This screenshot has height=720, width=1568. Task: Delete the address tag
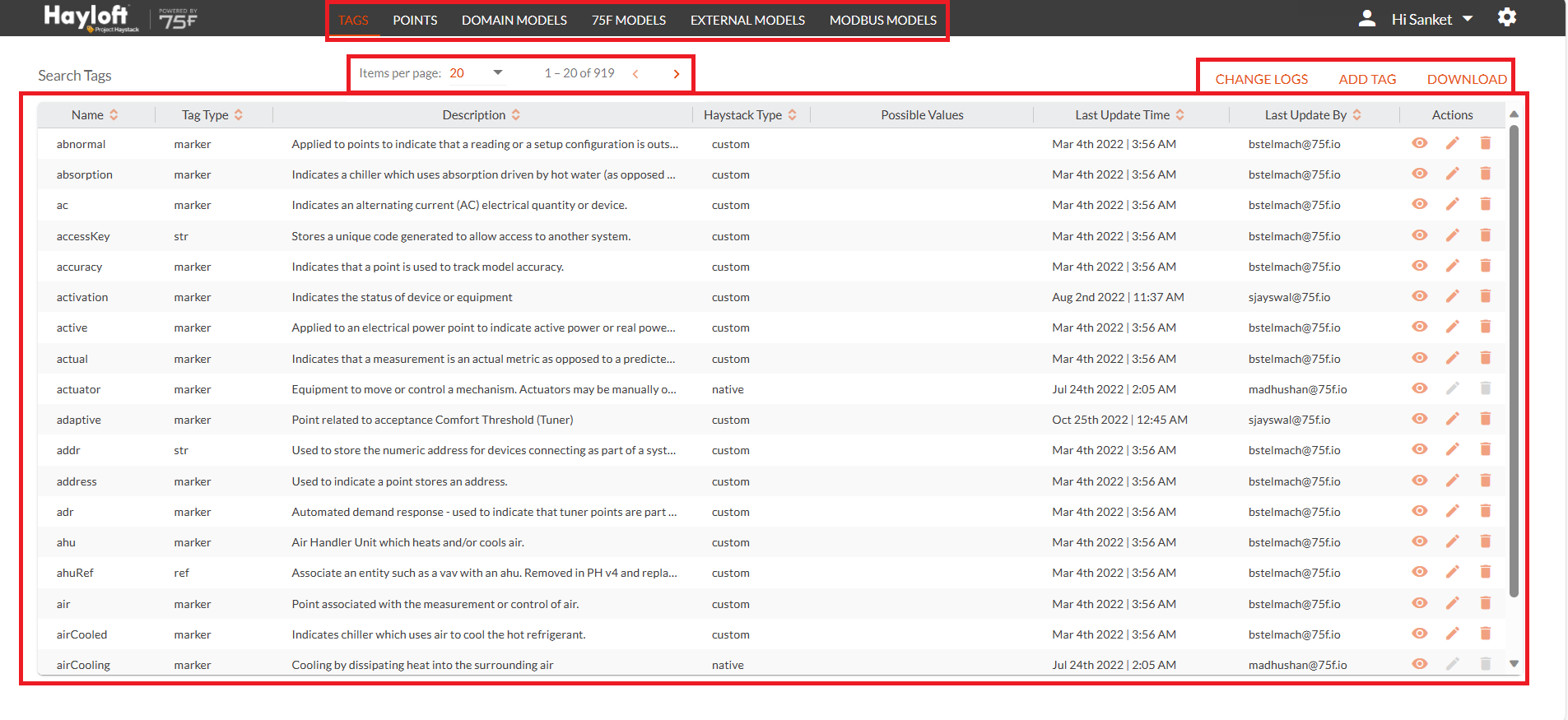1485,481
